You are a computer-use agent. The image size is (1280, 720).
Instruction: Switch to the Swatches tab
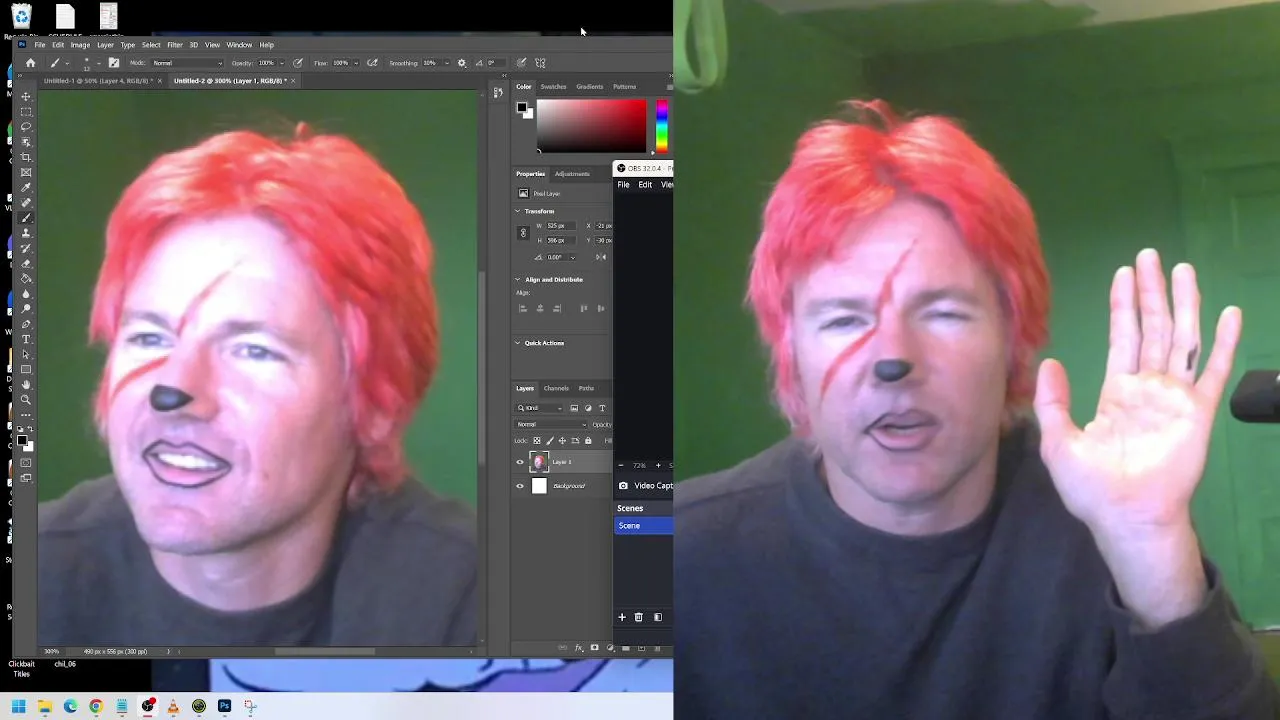click(x=553, y=87)
